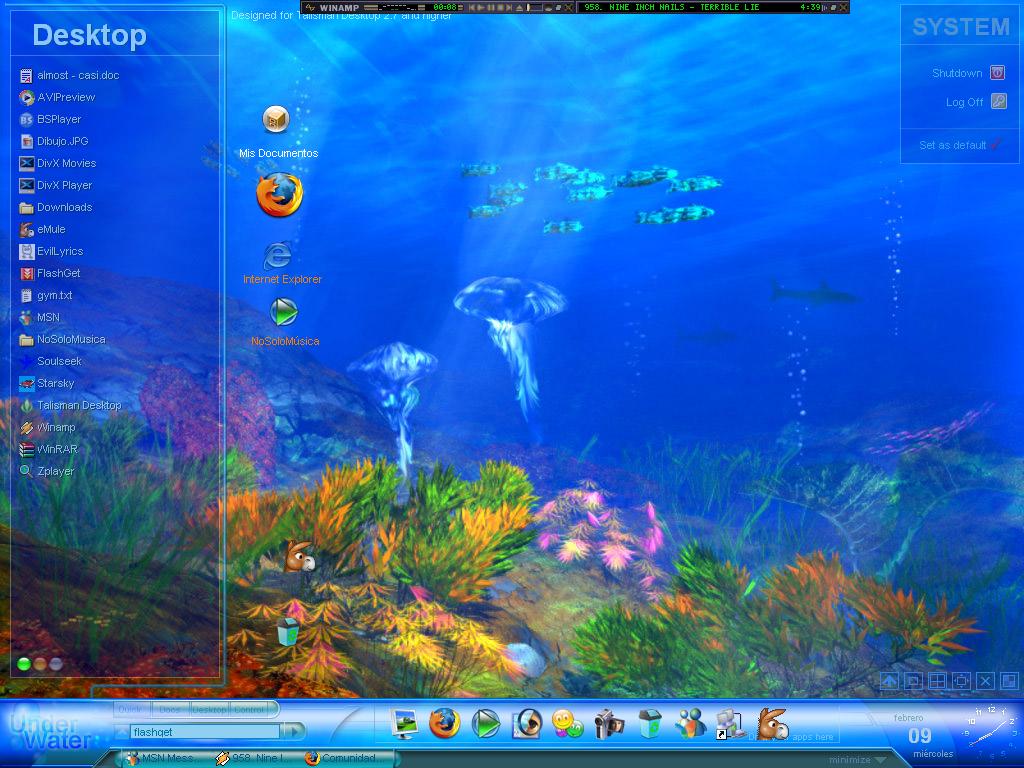Open EvilLyrics in the Desktop list
Viewport: 1024px width, 768px height.
point(51,251)
